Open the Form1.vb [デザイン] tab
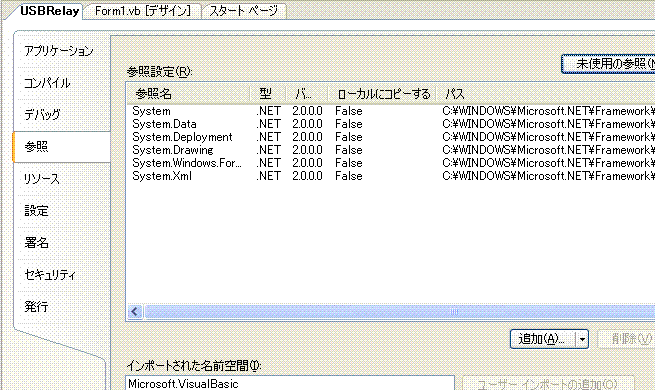Screen dimensions: 655x390 142,11
